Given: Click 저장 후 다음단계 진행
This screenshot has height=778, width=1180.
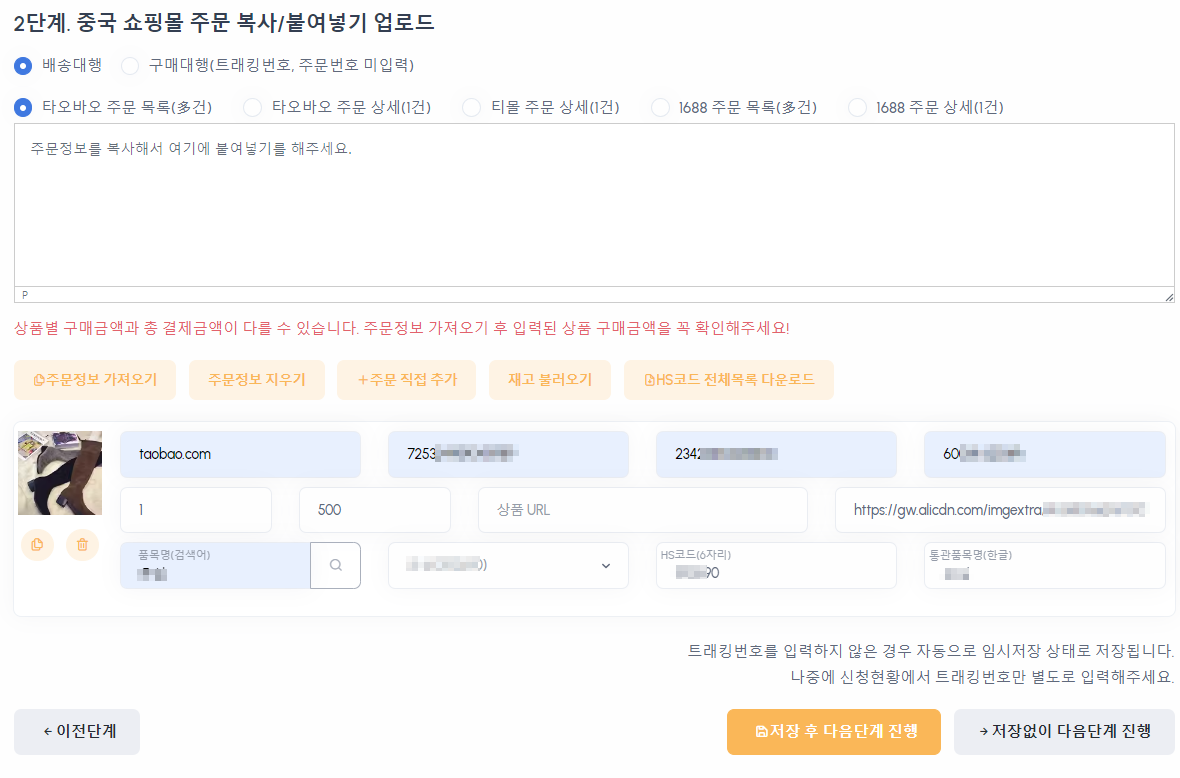Looking at the screenshot, I should point(834,732).
